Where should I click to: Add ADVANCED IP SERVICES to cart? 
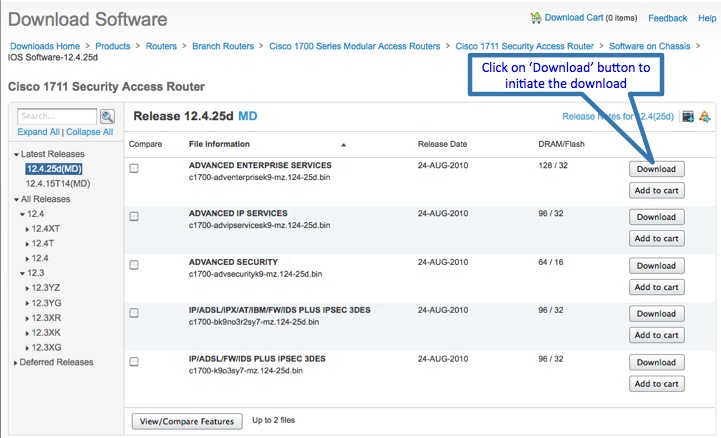[657, 239]
